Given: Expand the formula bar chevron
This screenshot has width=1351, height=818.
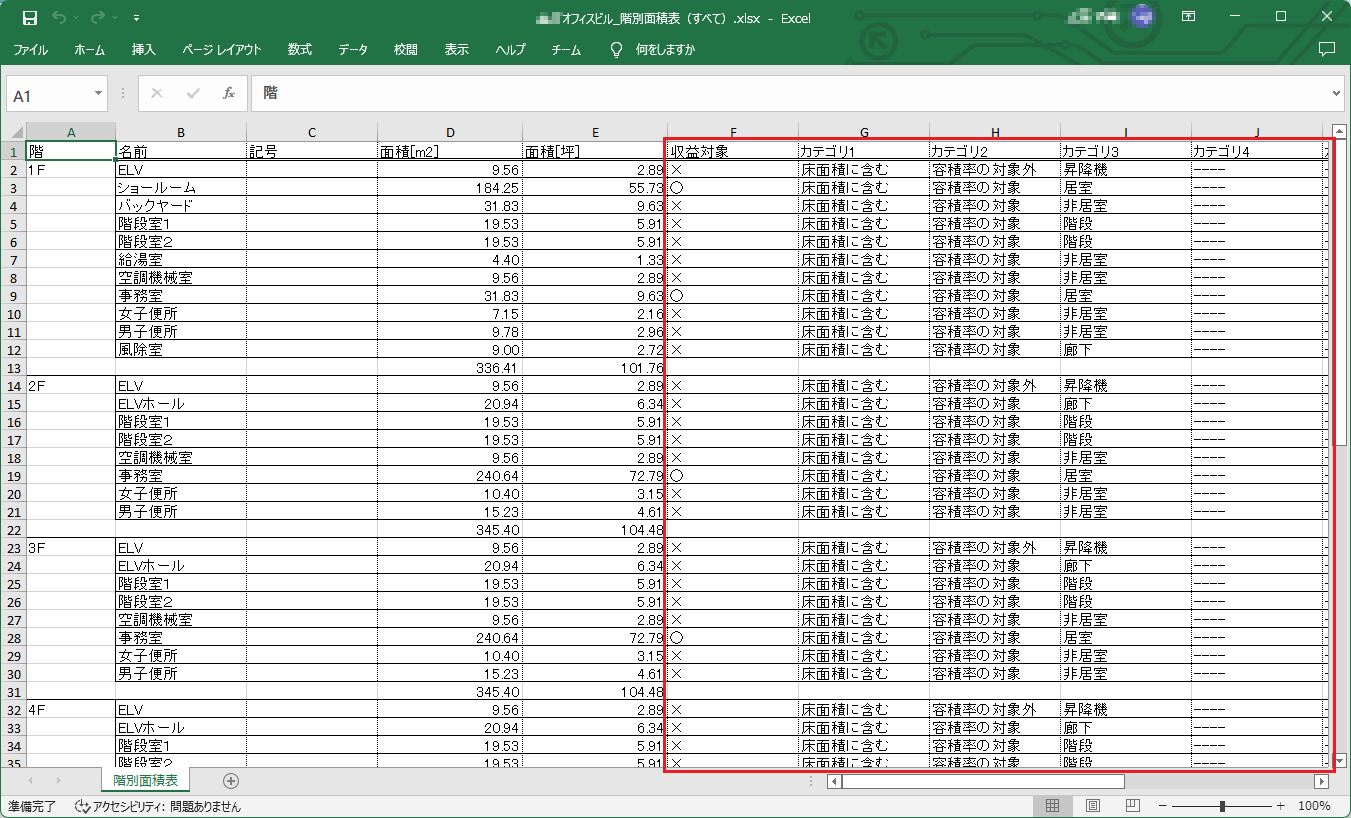Looking at the screenshot, I should coord(1337,93).
